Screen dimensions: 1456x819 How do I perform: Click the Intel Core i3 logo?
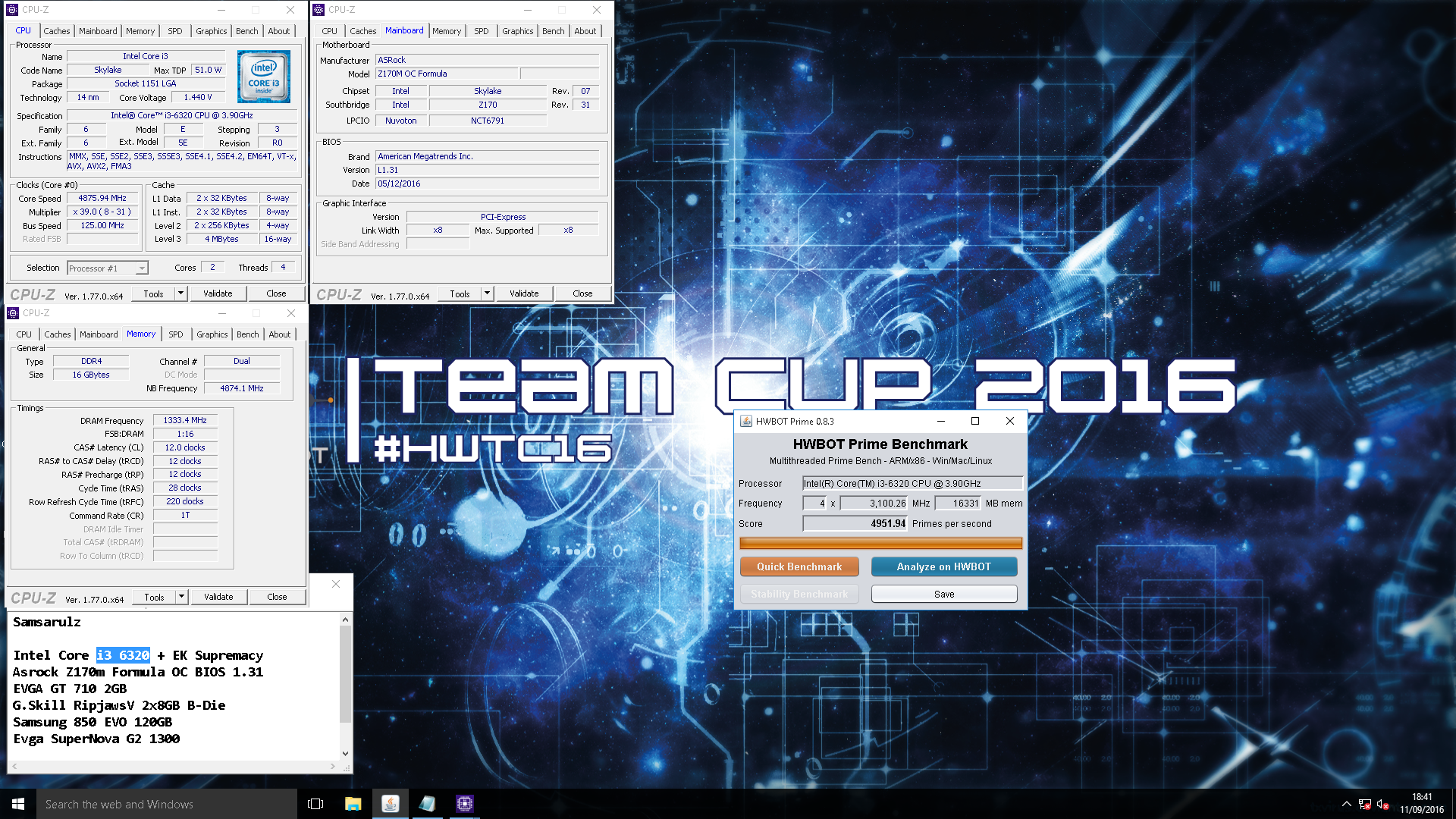263,77
